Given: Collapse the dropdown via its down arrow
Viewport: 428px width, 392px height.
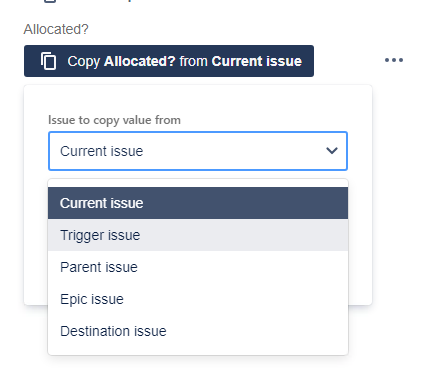Looking at the screenshot, I should tap(332, 151).
